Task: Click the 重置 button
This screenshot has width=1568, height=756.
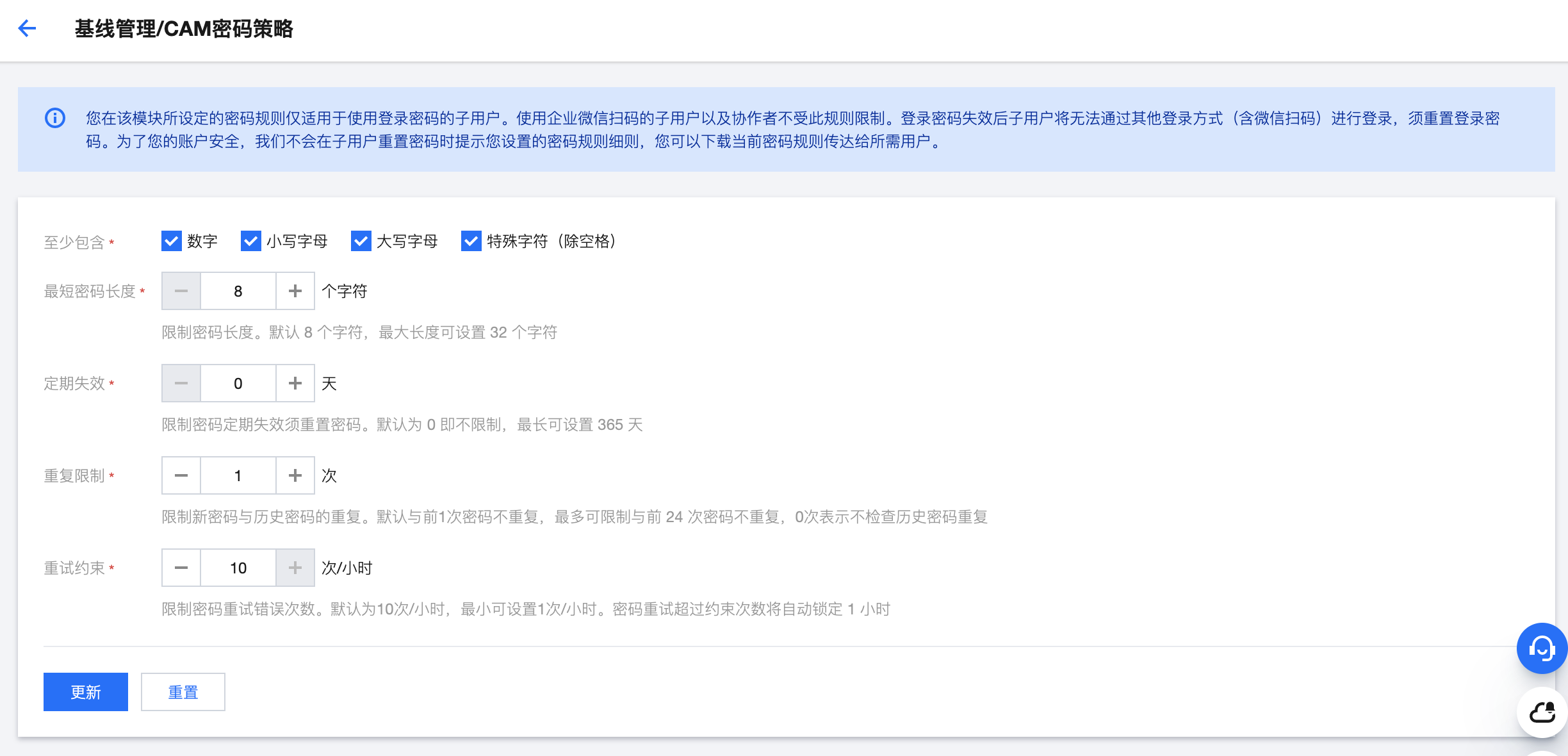Action: [x=183, y=692]
